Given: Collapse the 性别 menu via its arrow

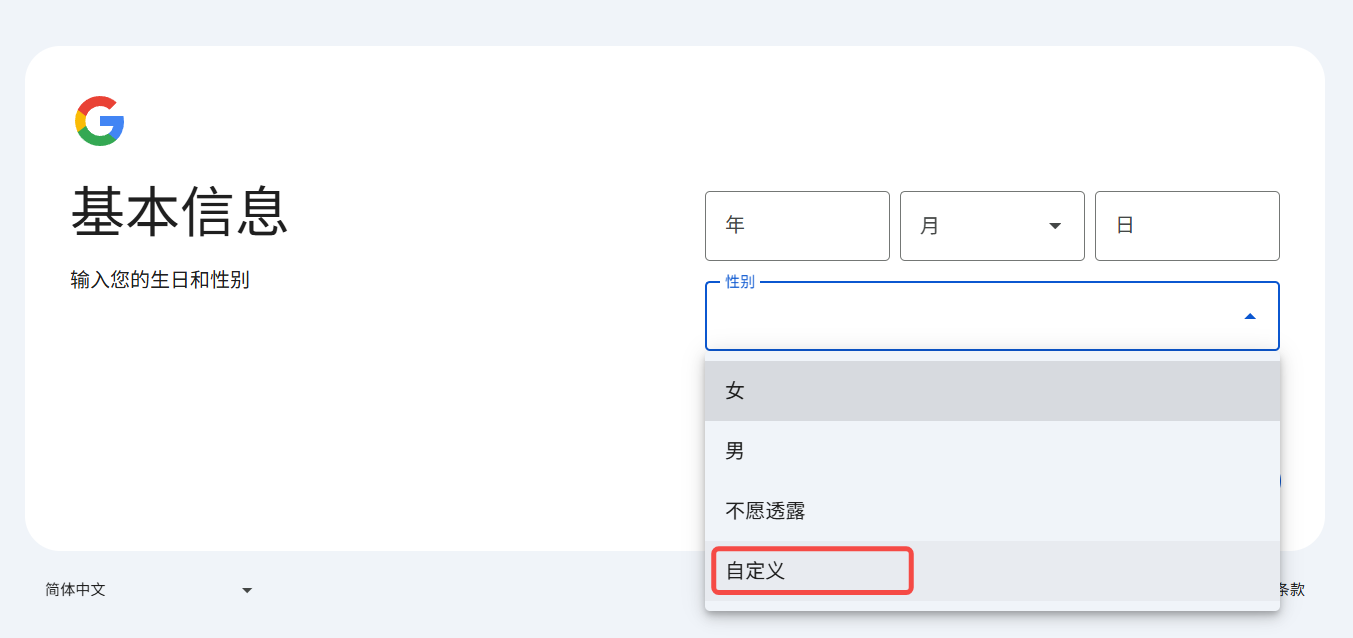Looking at the screenshot, I should 1249,317.
